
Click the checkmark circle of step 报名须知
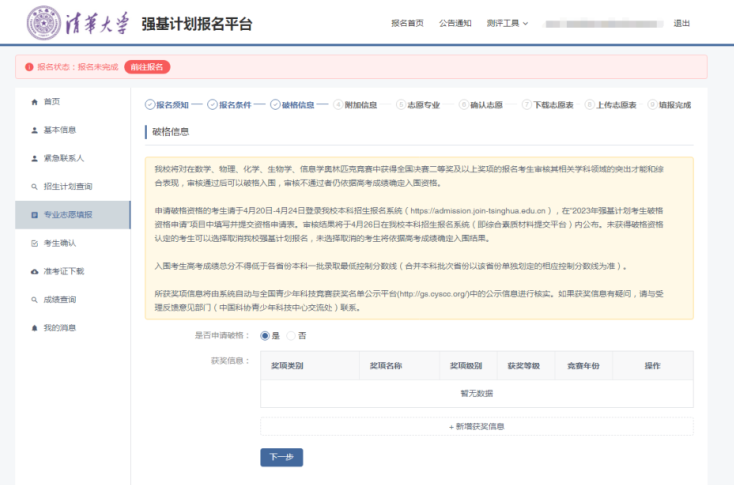click(150, 105)
